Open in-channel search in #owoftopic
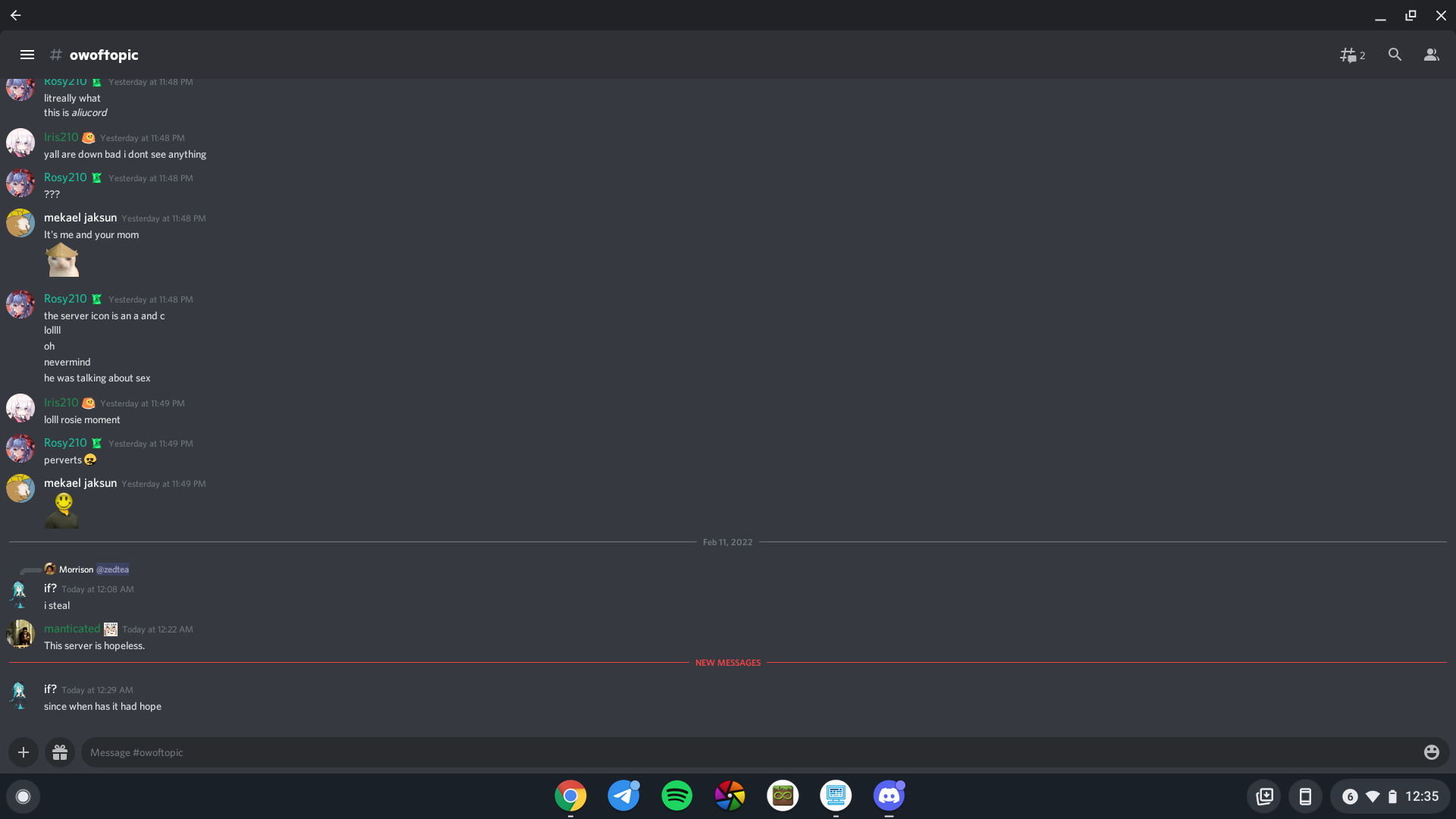This screenshot has height=819, width=1456. point(1395,55)
